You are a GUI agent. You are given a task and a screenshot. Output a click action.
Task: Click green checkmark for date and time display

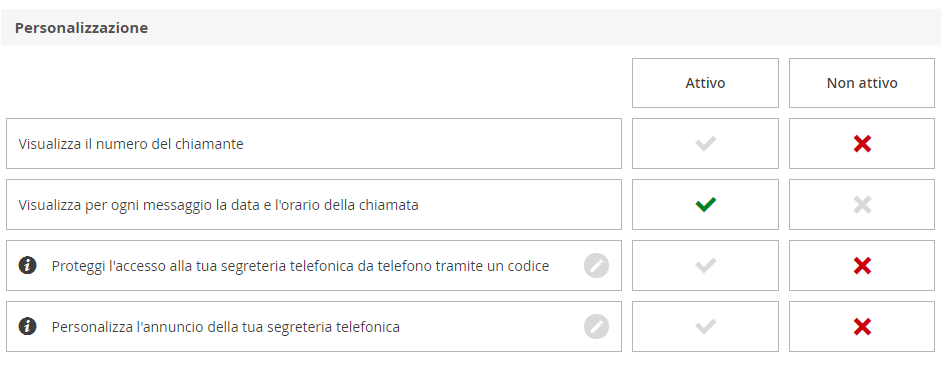point(705,204)
